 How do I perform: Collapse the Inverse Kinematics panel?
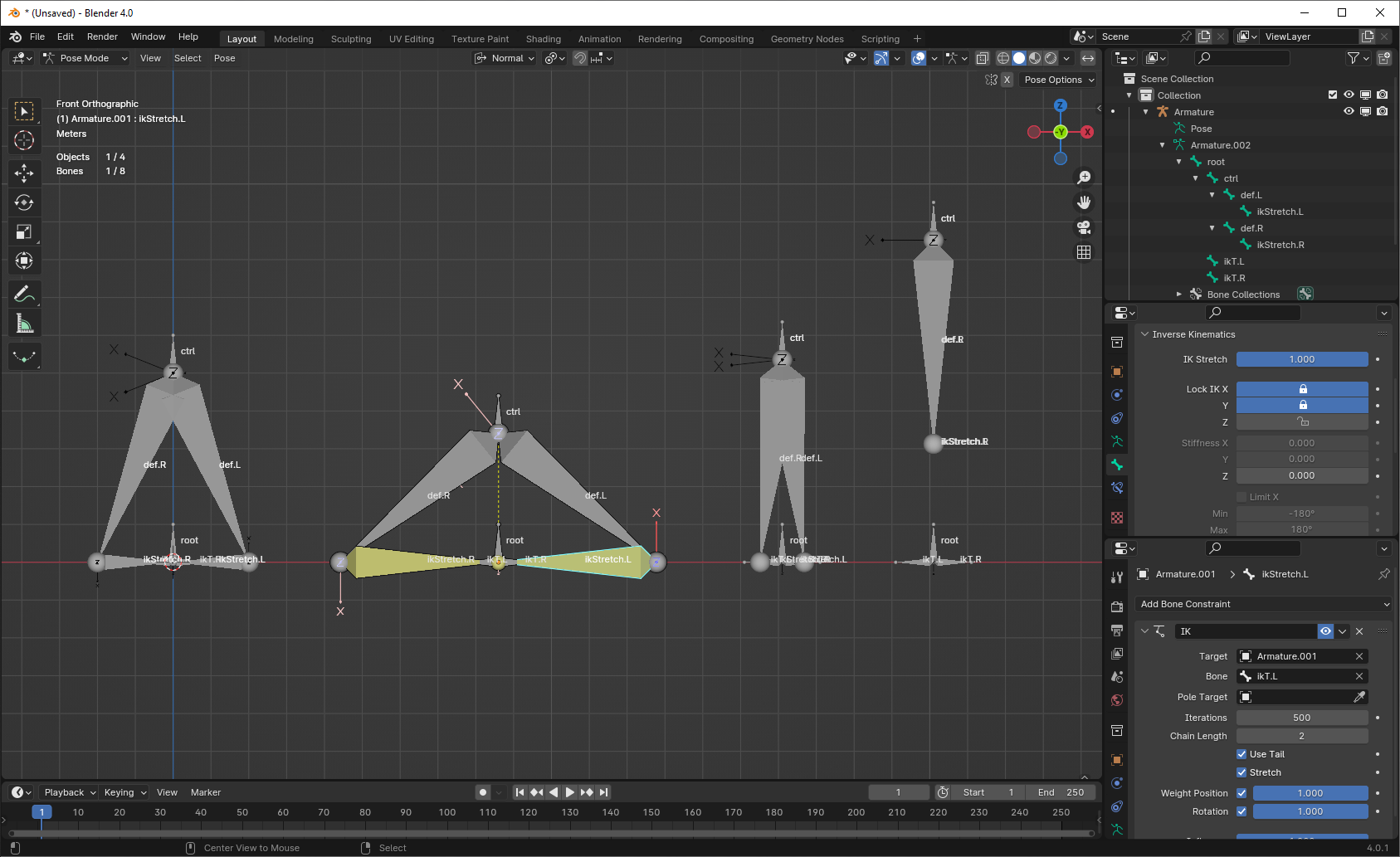(1145, 334)
